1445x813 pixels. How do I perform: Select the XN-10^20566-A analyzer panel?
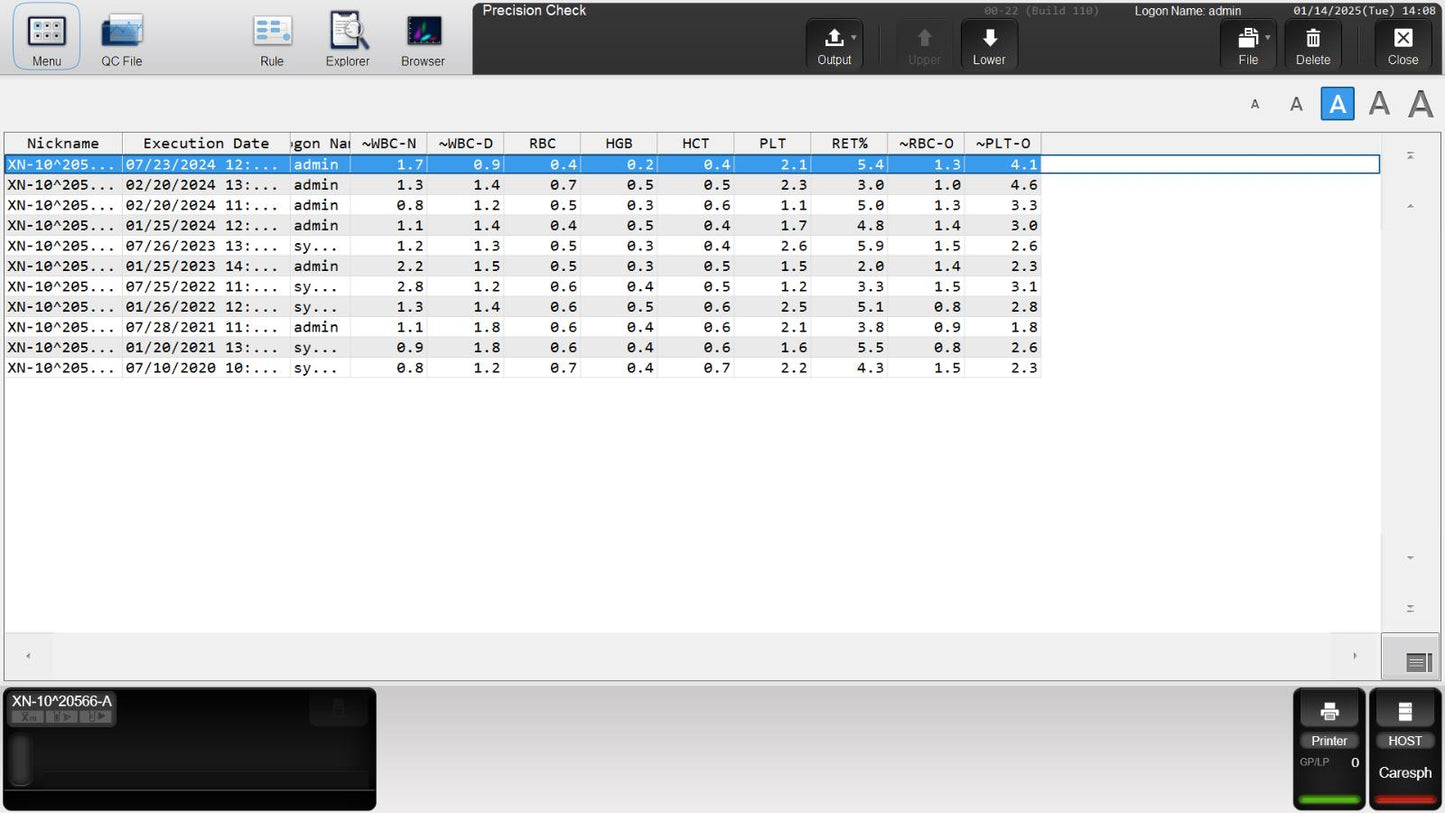point(190,748)
